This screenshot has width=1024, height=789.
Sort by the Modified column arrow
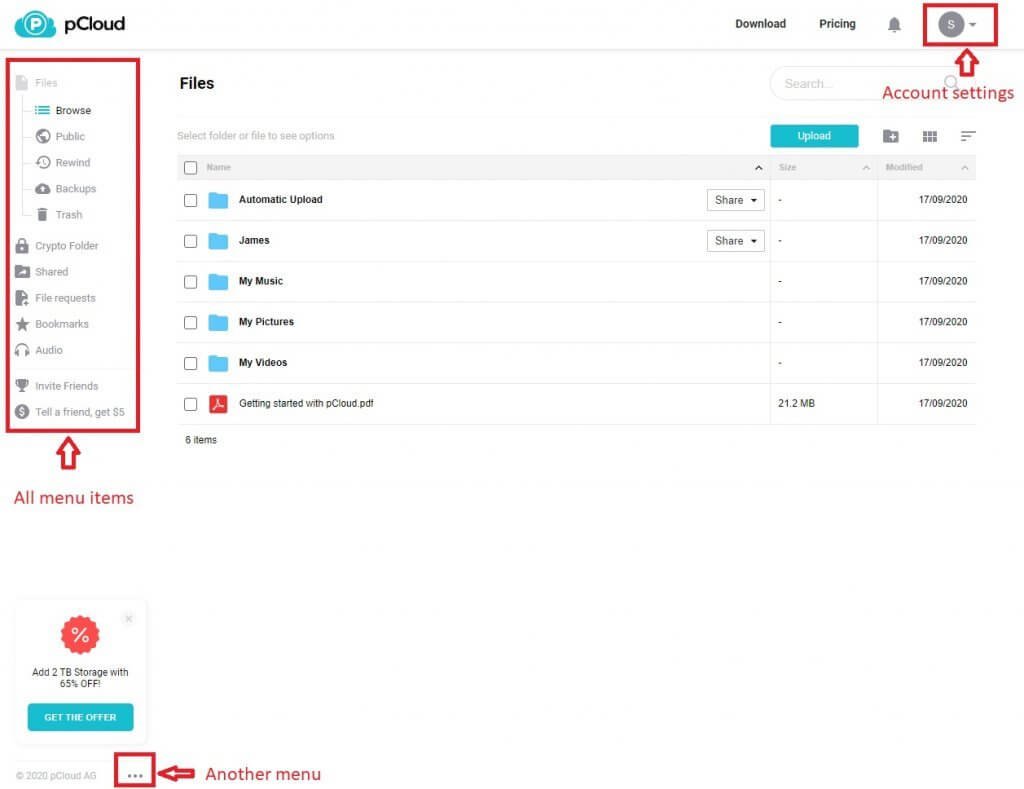point(965,168)
